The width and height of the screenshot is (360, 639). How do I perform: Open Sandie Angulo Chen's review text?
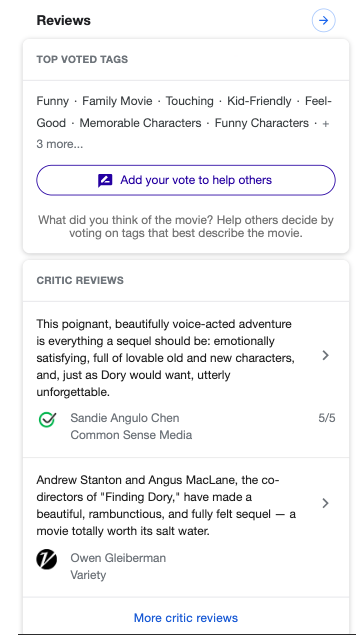coord(165,358)
